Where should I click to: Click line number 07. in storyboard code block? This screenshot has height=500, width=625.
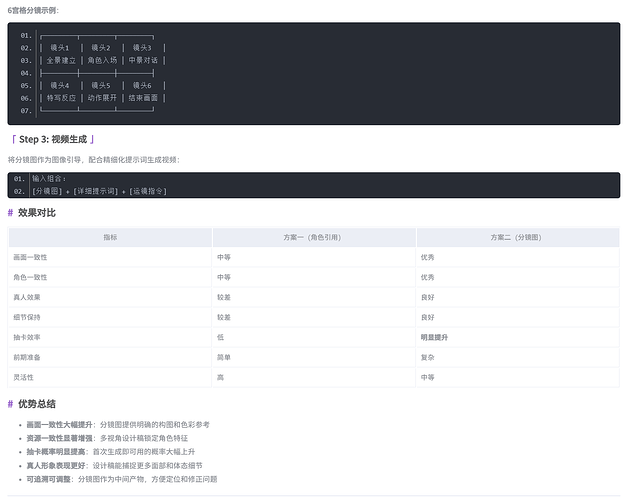(x=26, y=110)
